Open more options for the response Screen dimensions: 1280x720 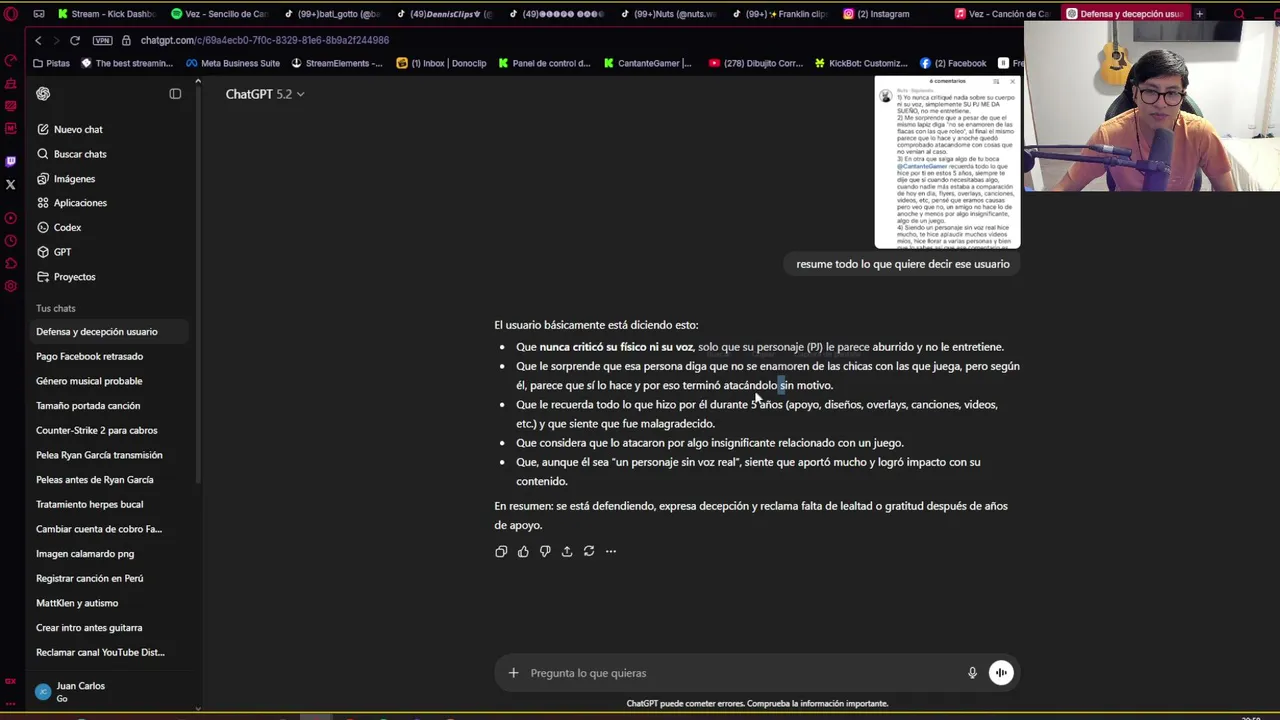[611, 551]
